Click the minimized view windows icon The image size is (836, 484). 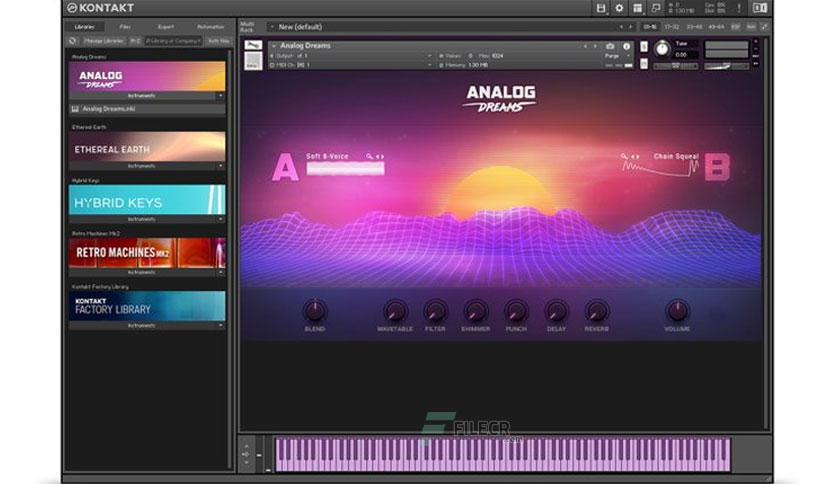[656, 8]
